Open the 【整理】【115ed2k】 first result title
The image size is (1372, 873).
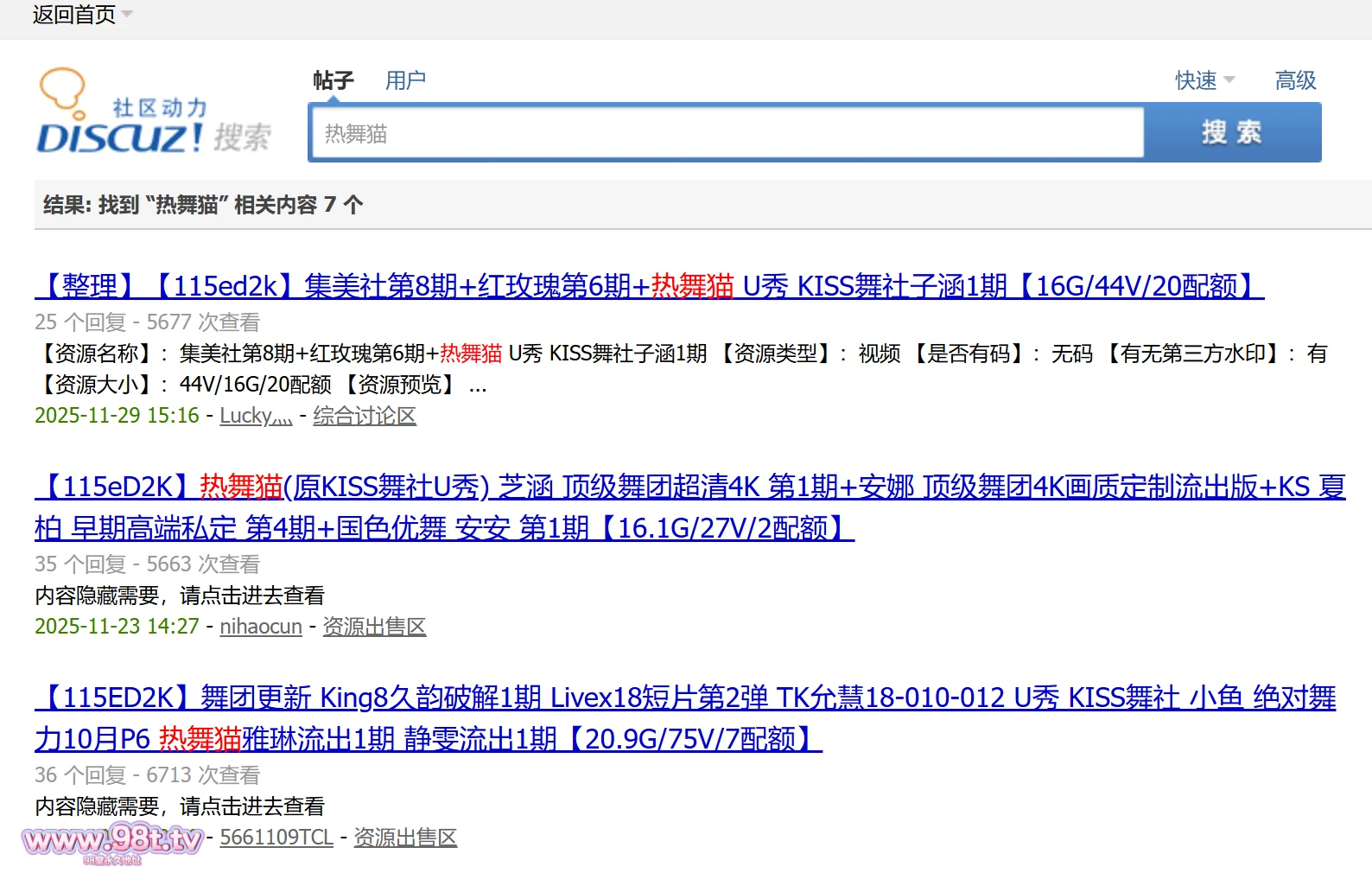[648, 285]
